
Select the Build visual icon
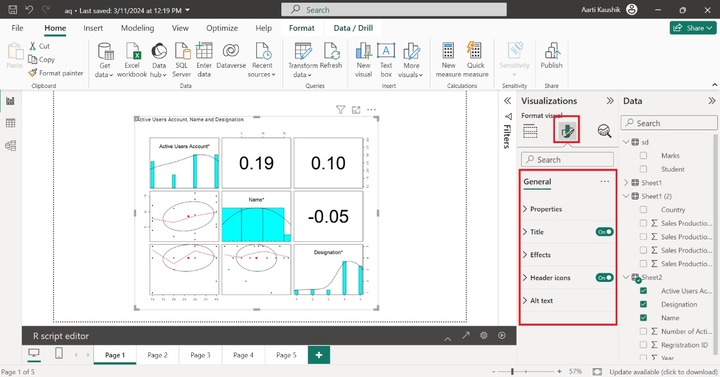click(x=530, y=131)
